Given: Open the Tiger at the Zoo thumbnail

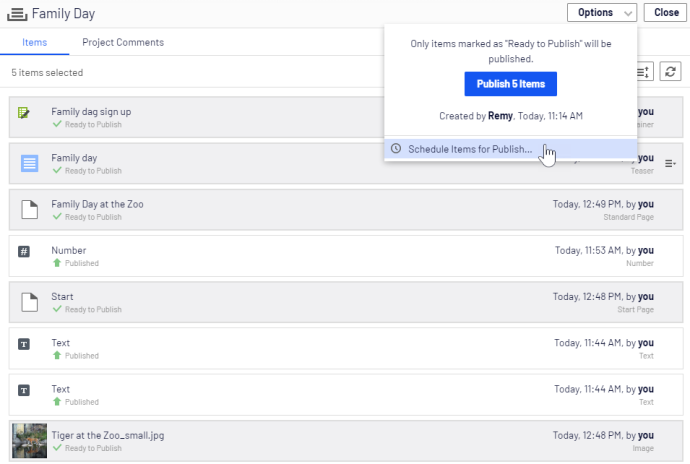Looking at the screenshot, I should [29, 441].
